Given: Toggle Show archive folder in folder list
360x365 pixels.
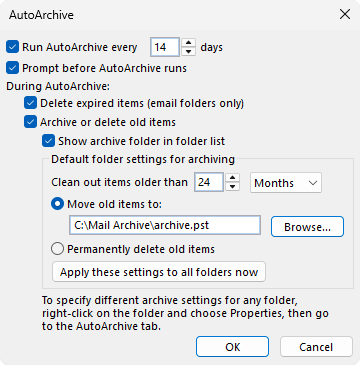Looking at the screenshot, I should point(48,141).
